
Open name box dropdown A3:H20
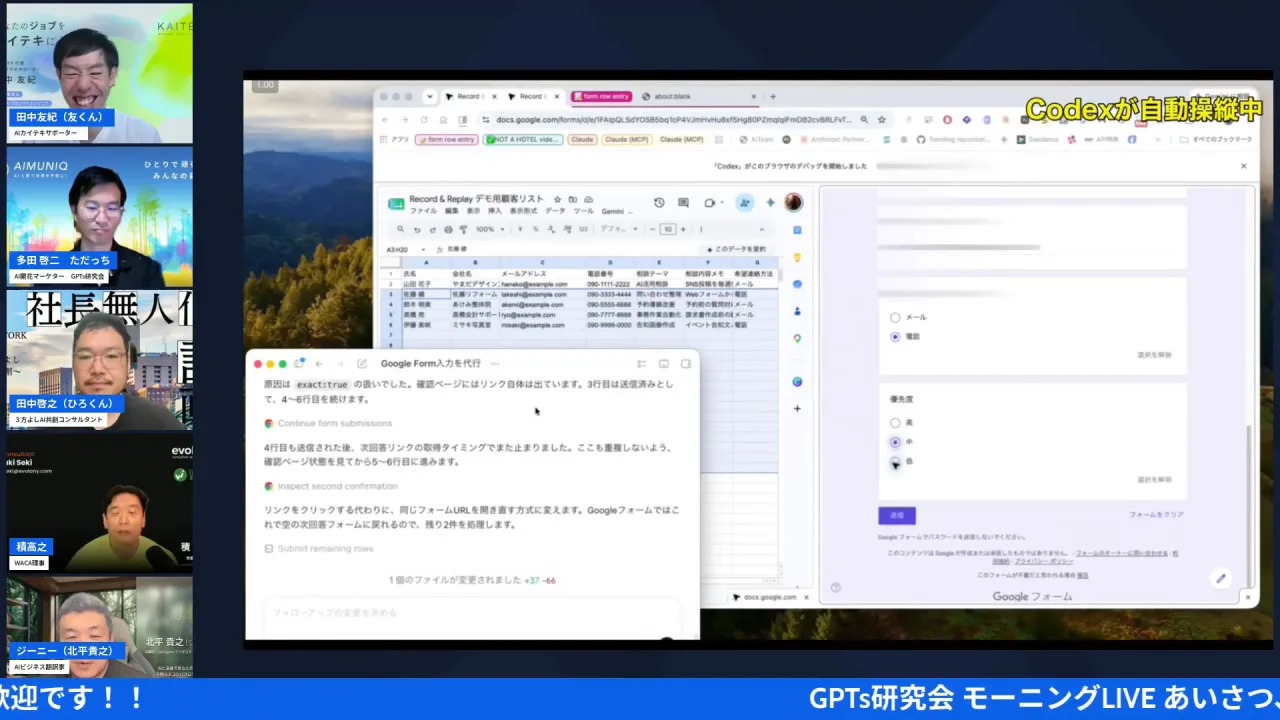point(423,249)
